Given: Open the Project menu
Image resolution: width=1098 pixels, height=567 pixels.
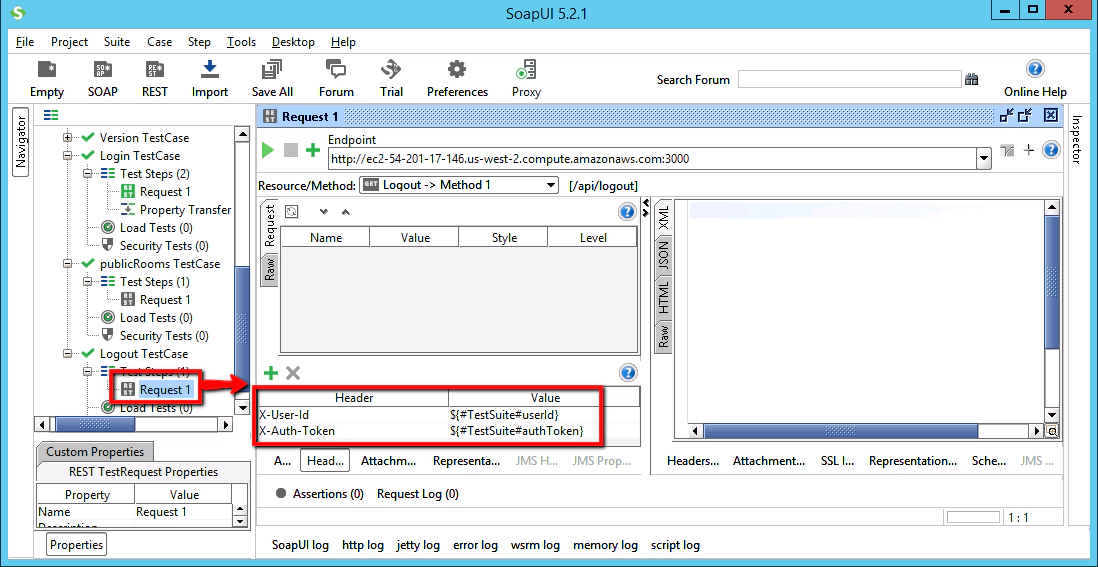Looking at the screenshot, I should coord(69,42).
